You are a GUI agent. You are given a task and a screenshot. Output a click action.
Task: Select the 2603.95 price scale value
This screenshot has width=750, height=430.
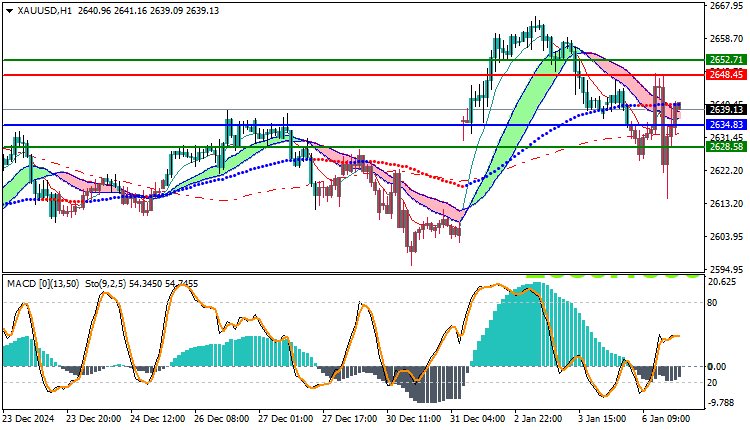pyautogui.click(x=726, y=237)
